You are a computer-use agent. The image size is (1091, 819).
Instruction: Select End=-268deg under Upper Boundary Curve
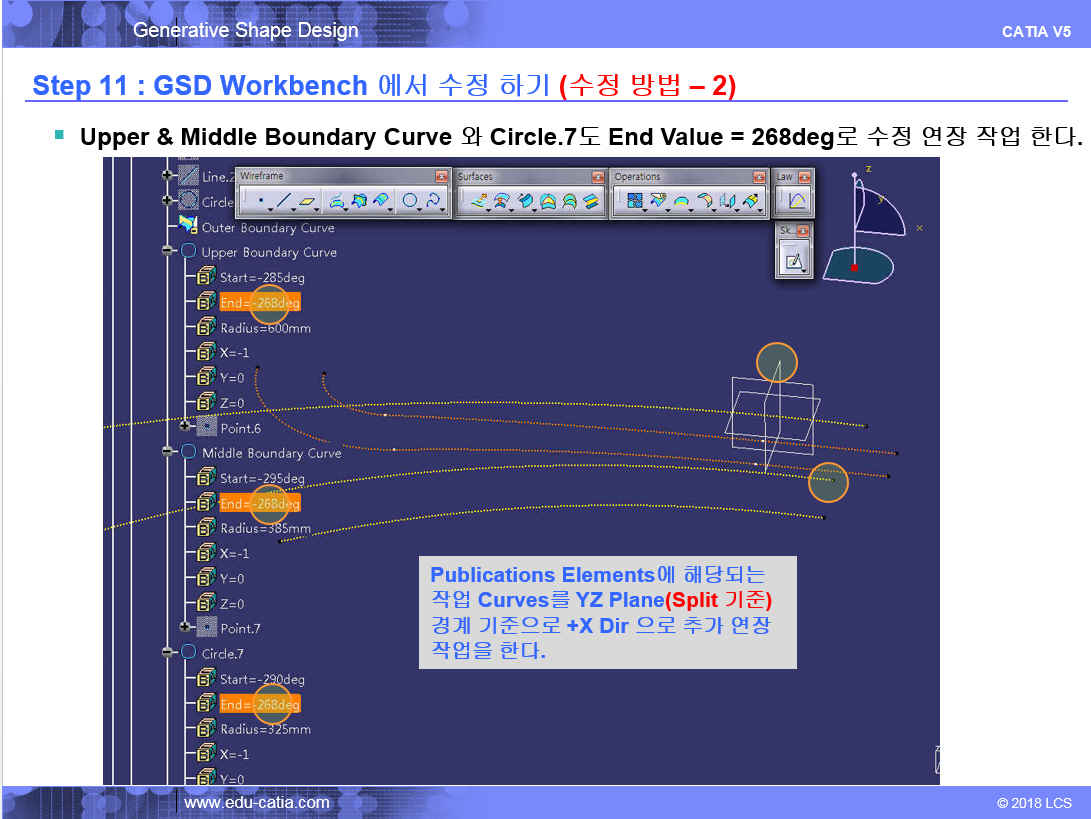pos(259,302)
